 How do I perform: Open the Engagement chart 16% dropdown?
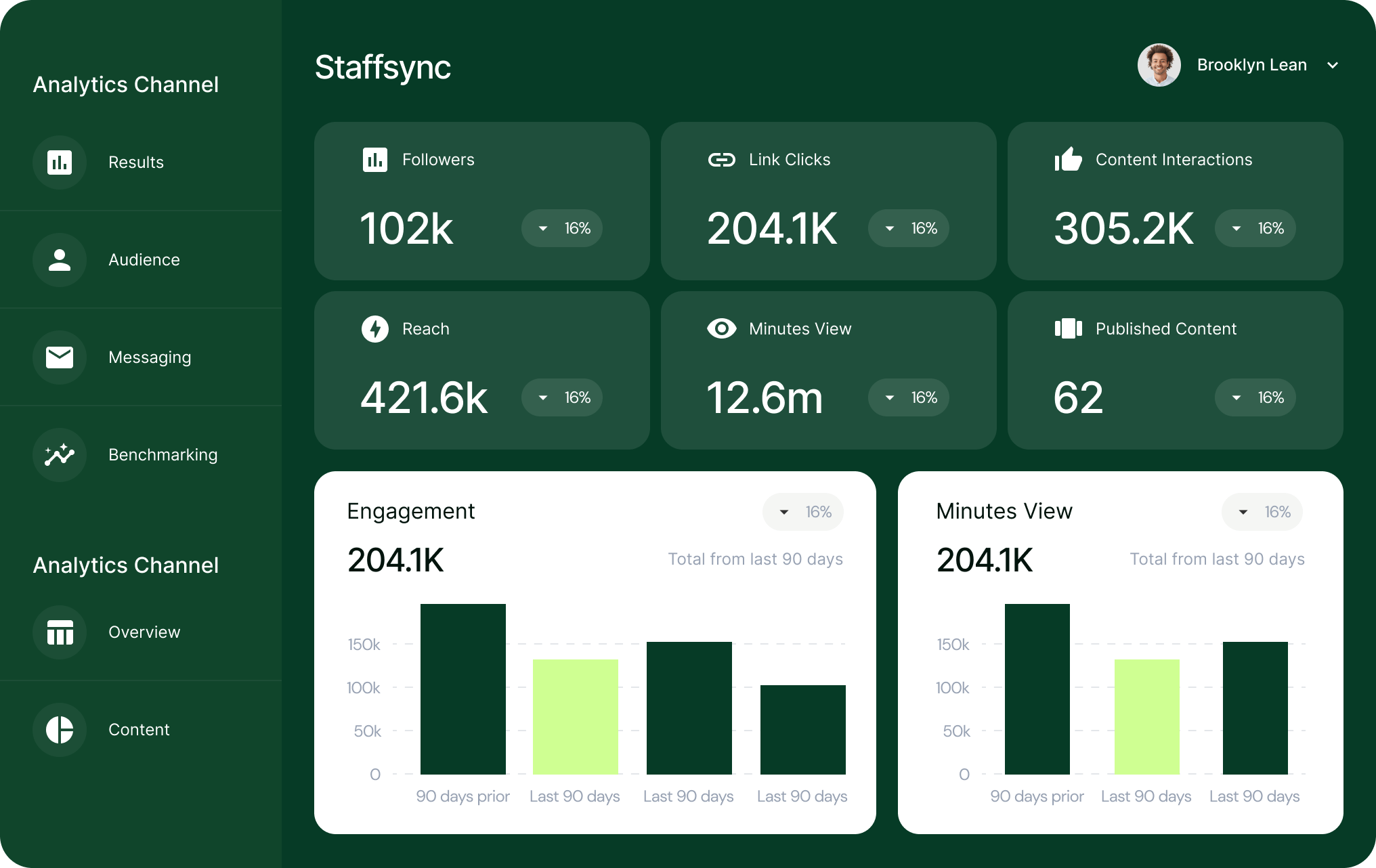pyautogui.click(x=802, y=512)
